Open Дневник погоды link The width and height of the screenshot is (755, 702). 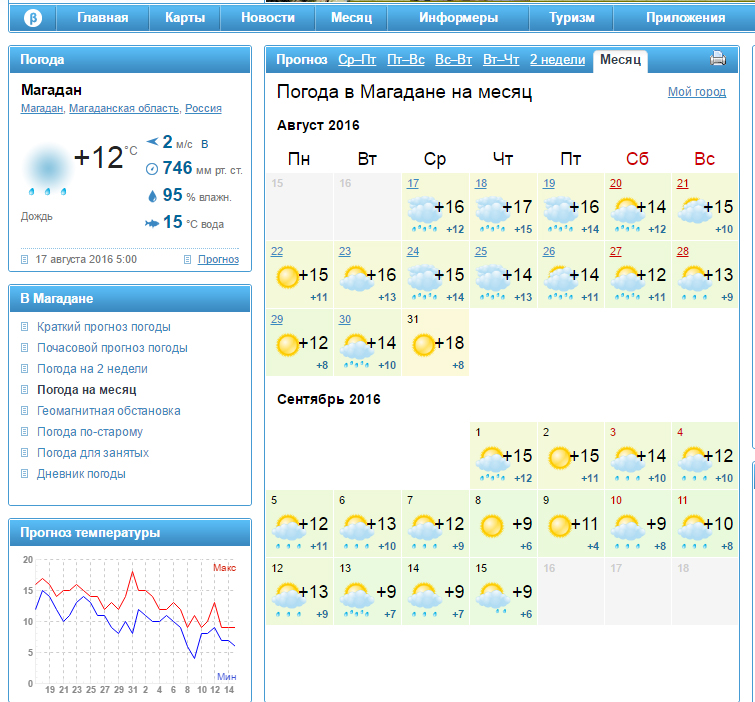coord(81,474)
